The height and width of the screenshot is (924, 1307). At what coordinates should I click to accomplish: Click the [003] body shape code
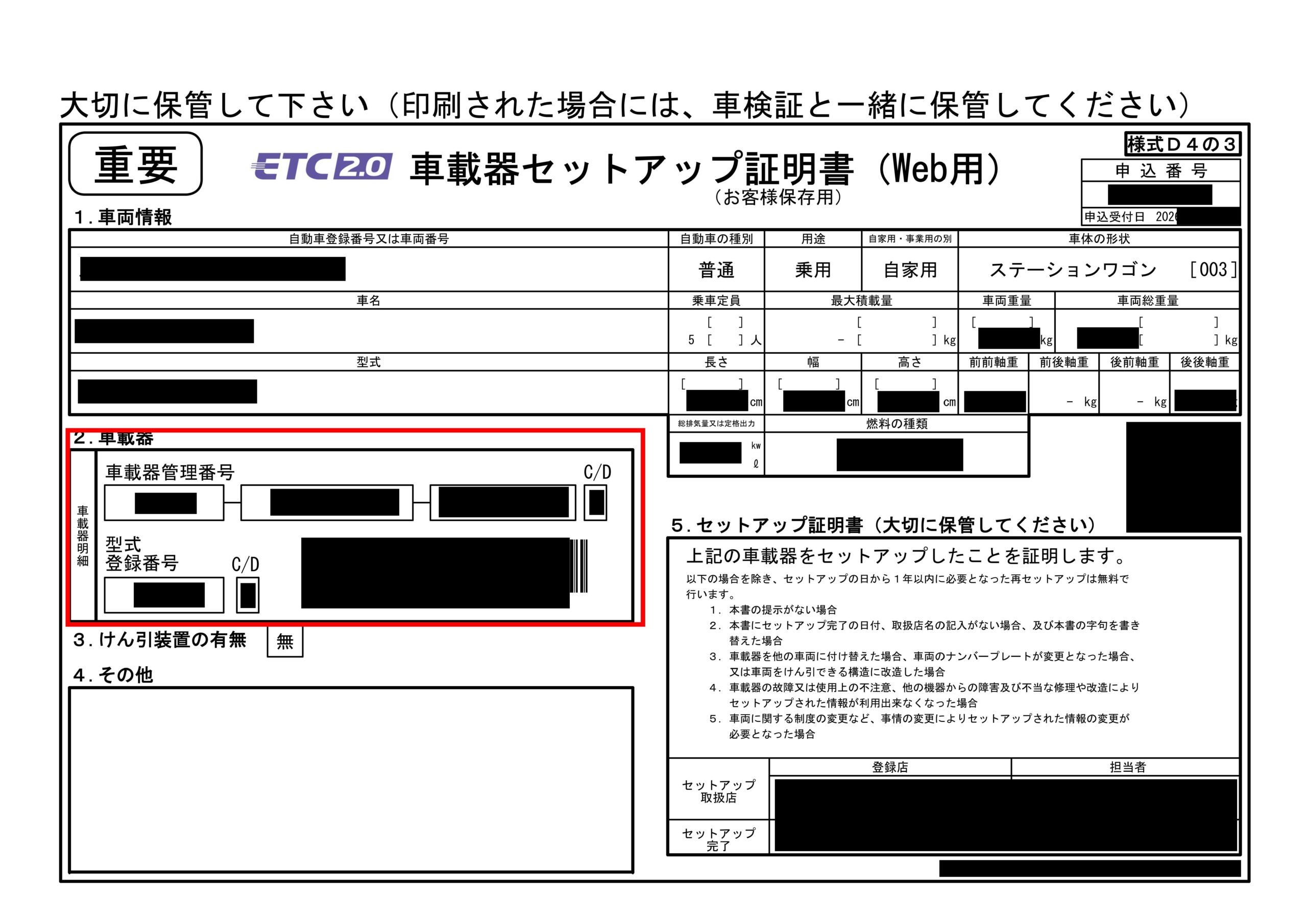pos(1213,269)
